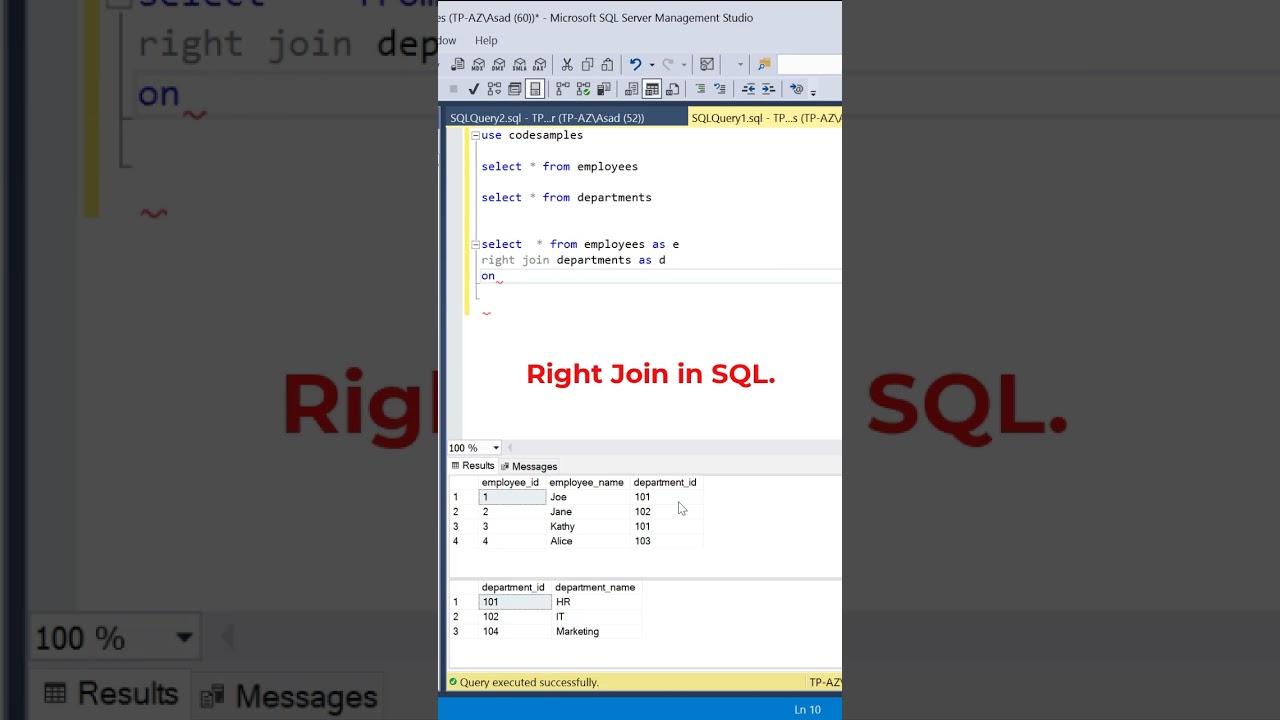Comment out the selected lines
The image size is (1280, 720).
700,89
